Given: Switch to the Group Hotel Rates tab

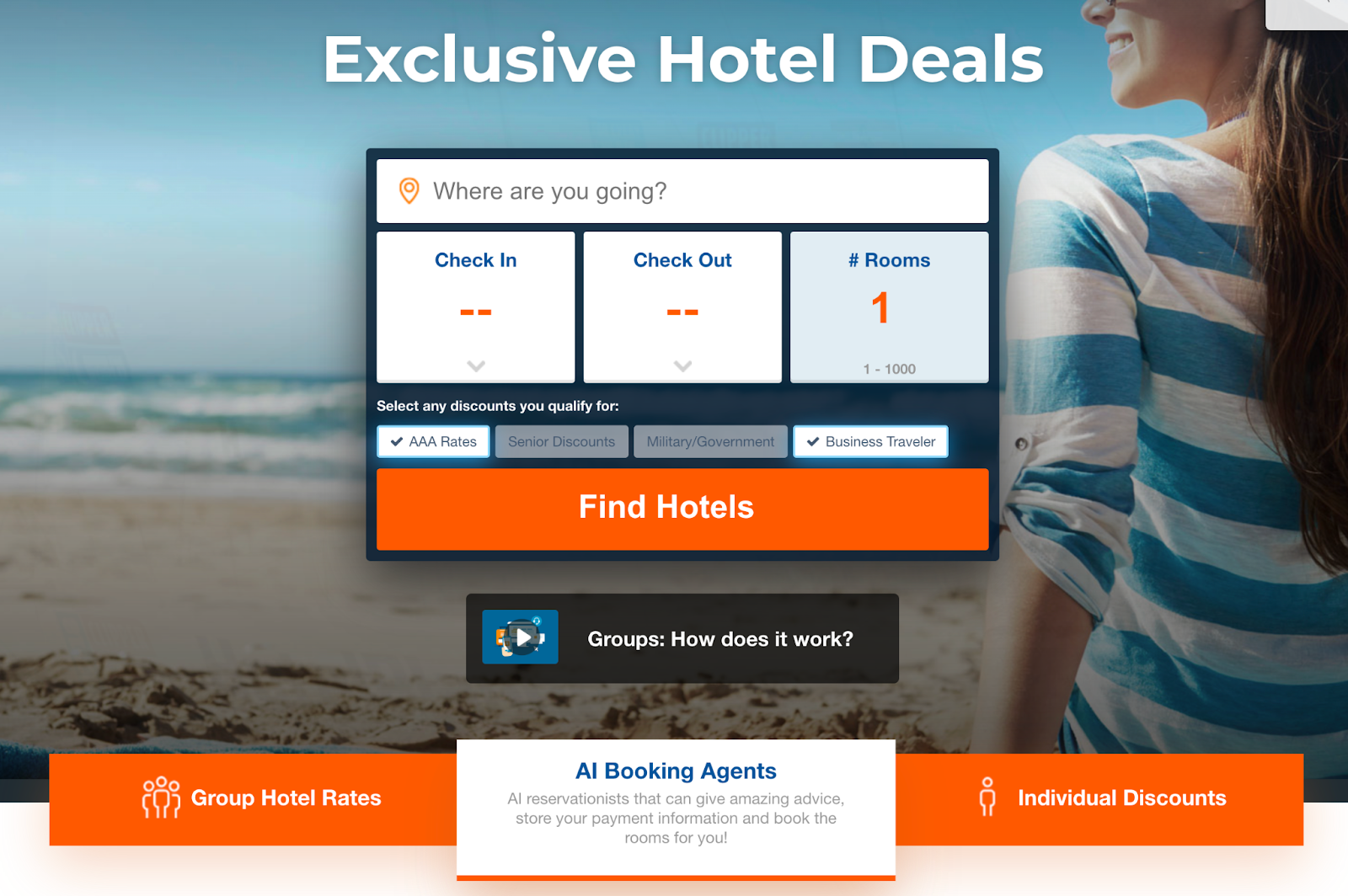Looking at the screenshot, I should [253, 799].
